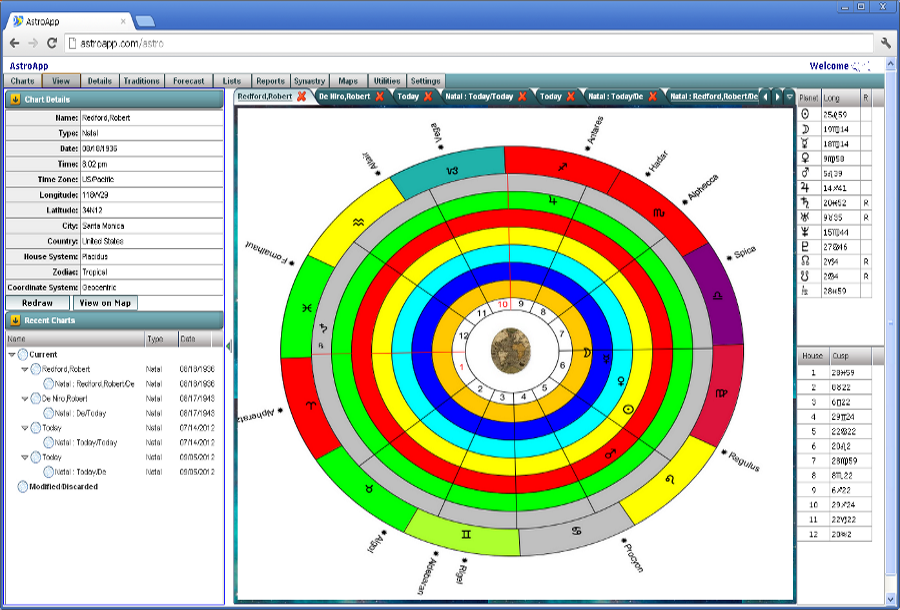Collapse the Chart Details panel arrow icon
The width and height of the screenshot is (900, 610).
[x=15, y=100]
